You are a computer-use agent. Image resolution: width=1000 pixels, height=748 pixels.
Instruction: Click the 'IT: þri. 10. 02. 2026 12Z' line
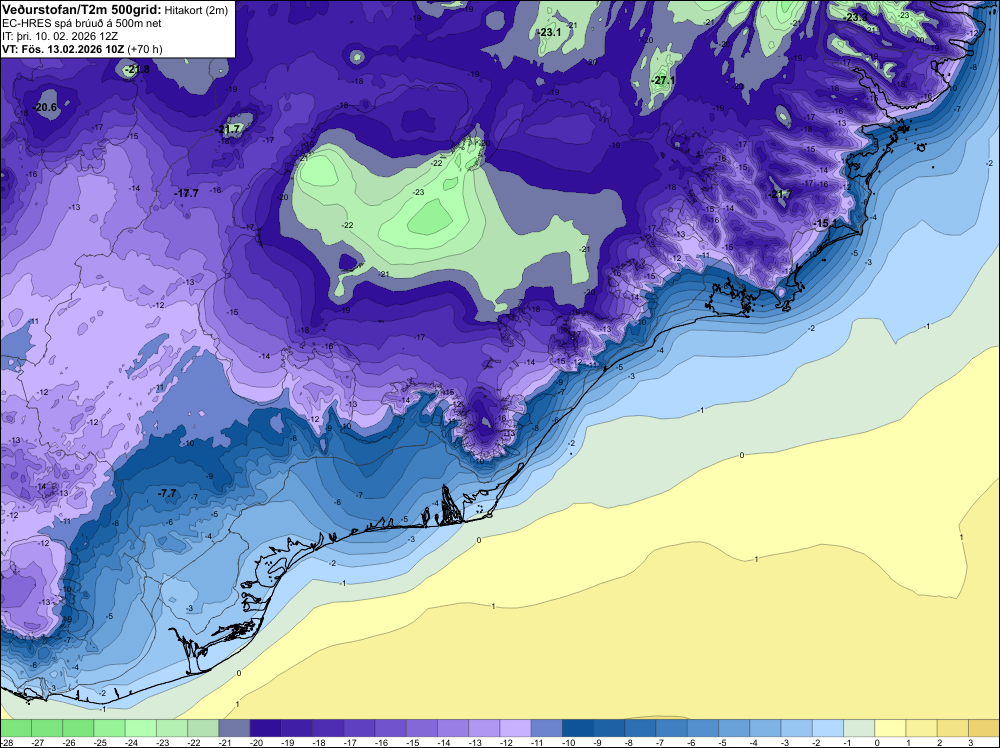(60, 36)
